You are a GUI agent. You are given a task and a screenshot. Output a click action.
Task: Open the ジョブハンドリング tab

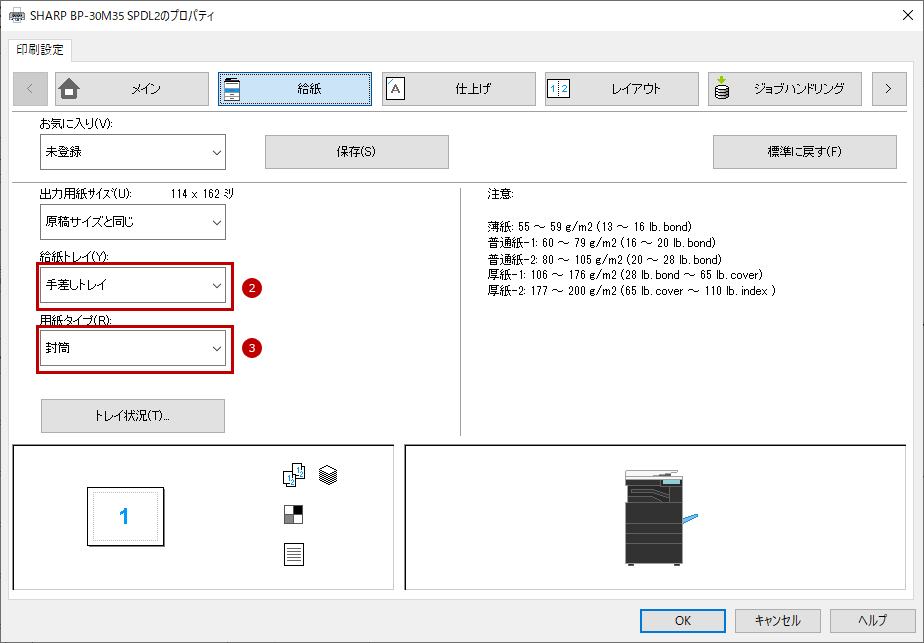point(785,89)
